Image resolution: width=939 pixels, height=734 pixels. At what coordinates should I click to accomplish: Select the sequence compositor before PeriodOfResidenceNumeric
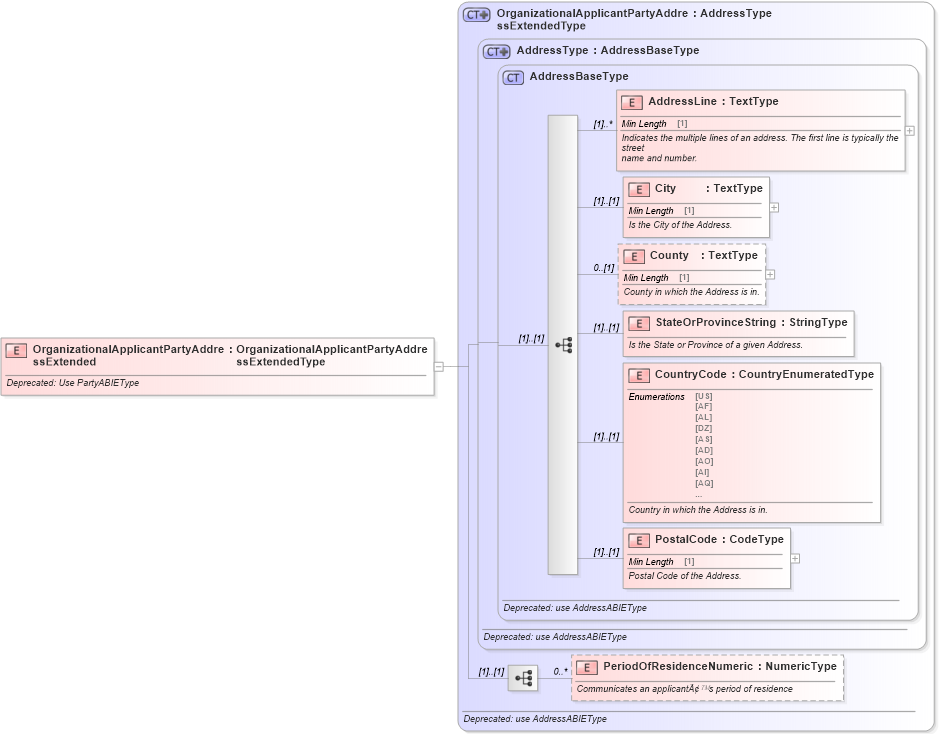[523, 676]
